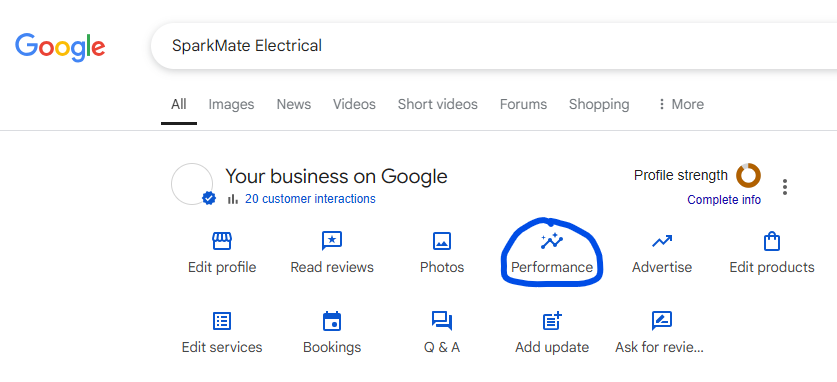
Task: Open the Q & A chat bubbles icon
Action: click(441, 321)
